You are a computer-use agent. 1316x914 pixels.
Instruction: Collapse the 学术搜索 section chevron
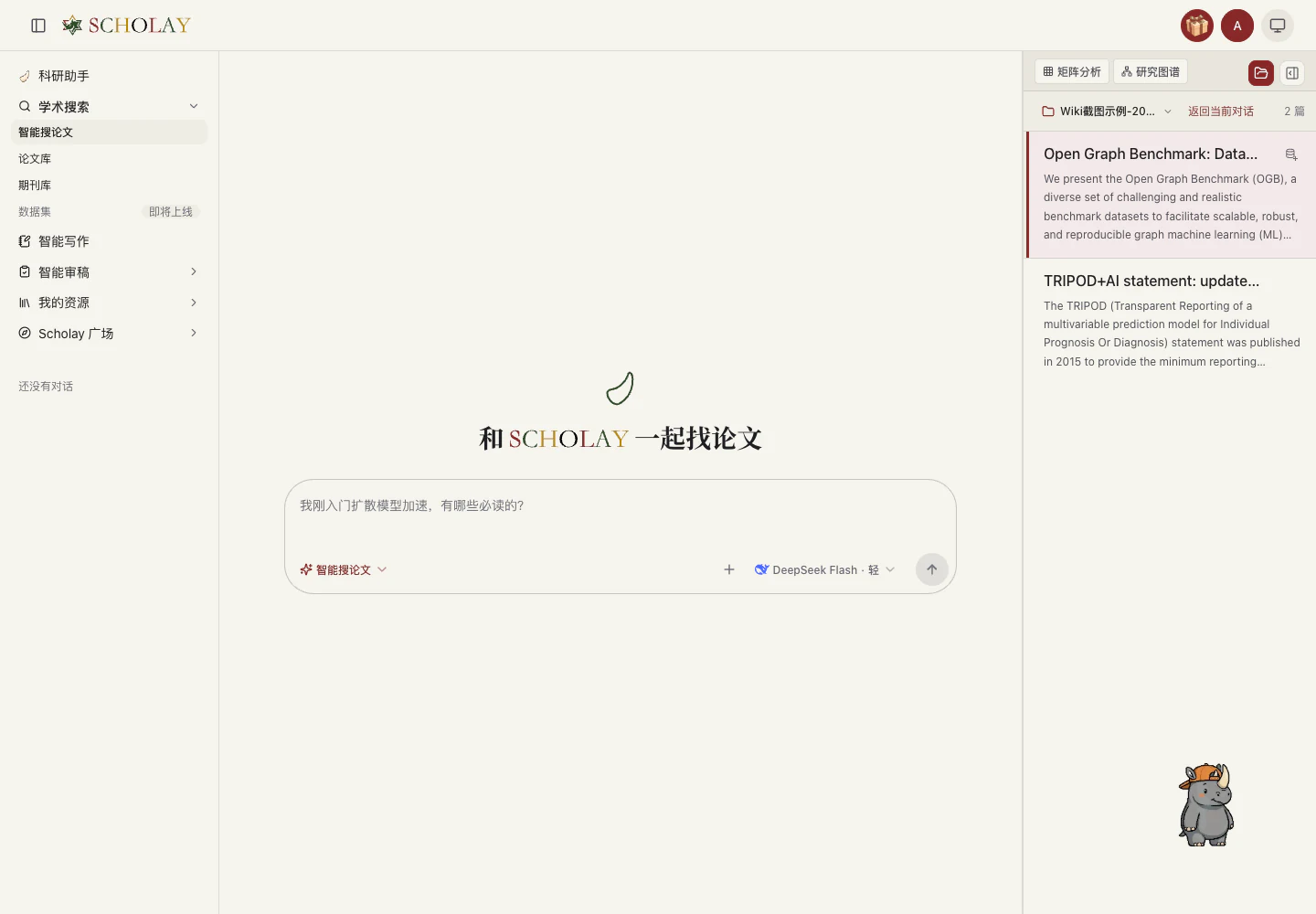[x=194, y=106]
